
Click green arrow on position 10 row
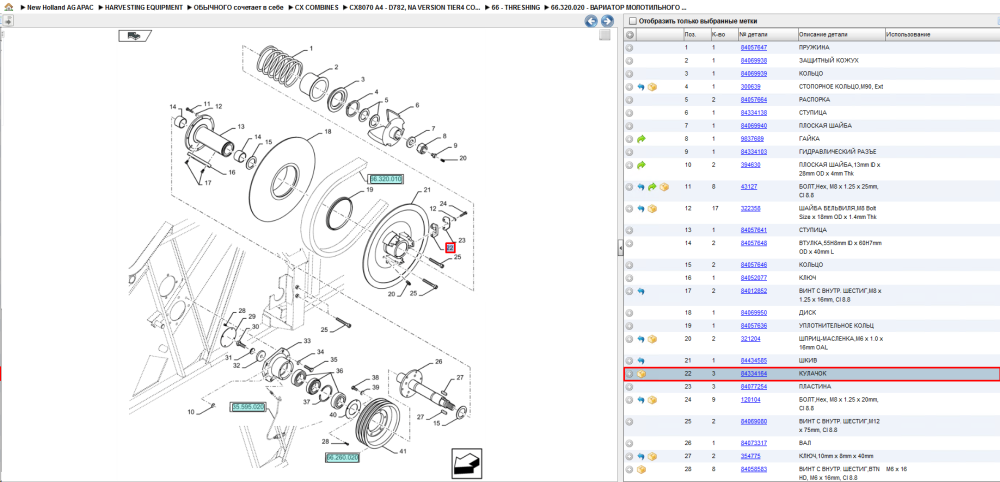642,165
